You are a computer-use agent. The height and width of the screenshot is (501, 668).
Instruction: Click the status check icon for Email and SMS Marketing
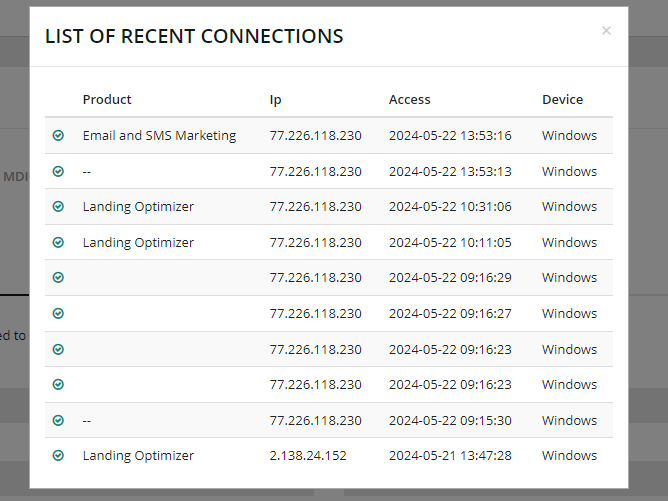[x=58, y=136]
